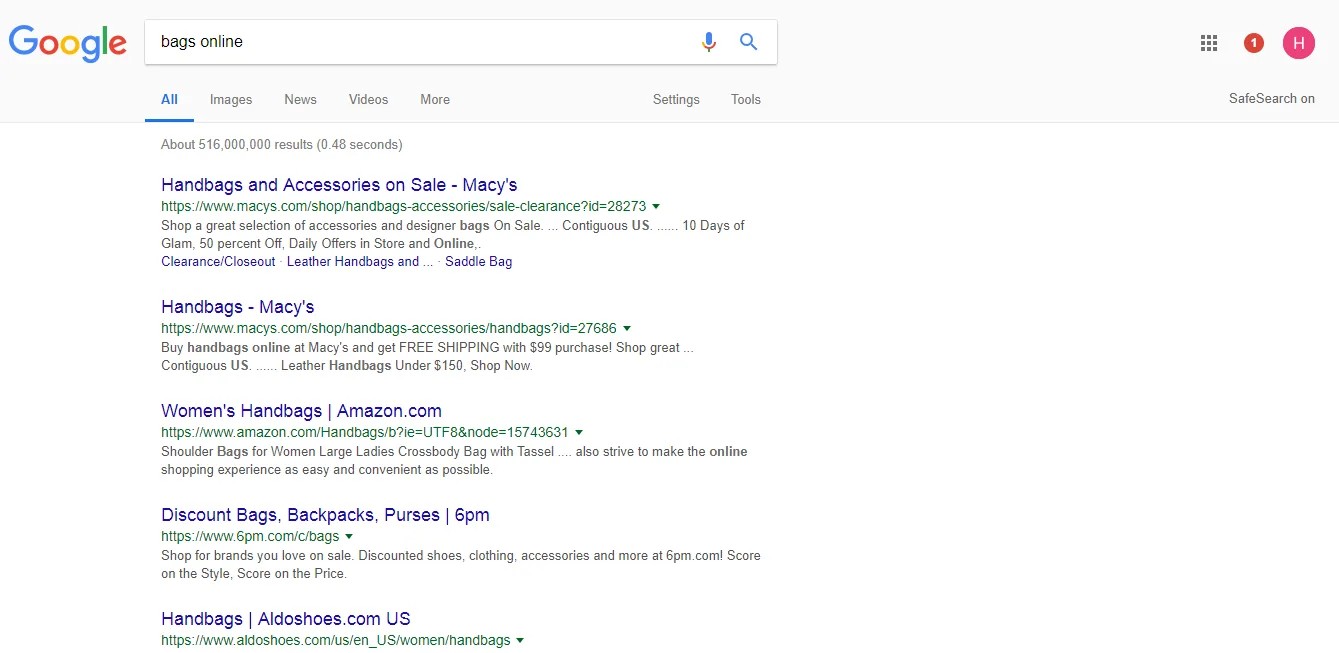Click the Google voice search microphone icon
The image size is (1339, 653).
coord(709,41)
